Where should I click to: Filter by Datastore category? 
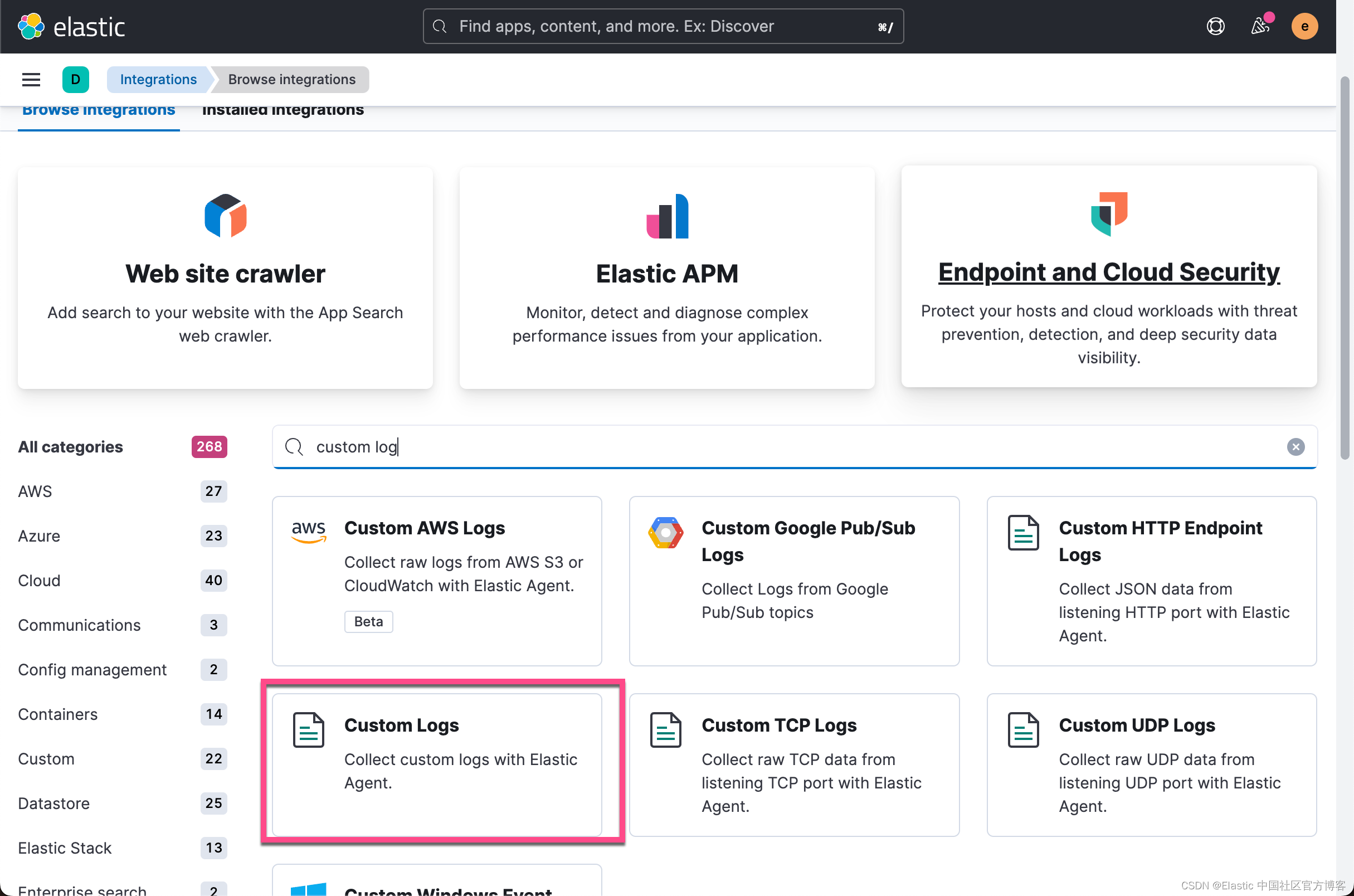click(x=122, y=804)
